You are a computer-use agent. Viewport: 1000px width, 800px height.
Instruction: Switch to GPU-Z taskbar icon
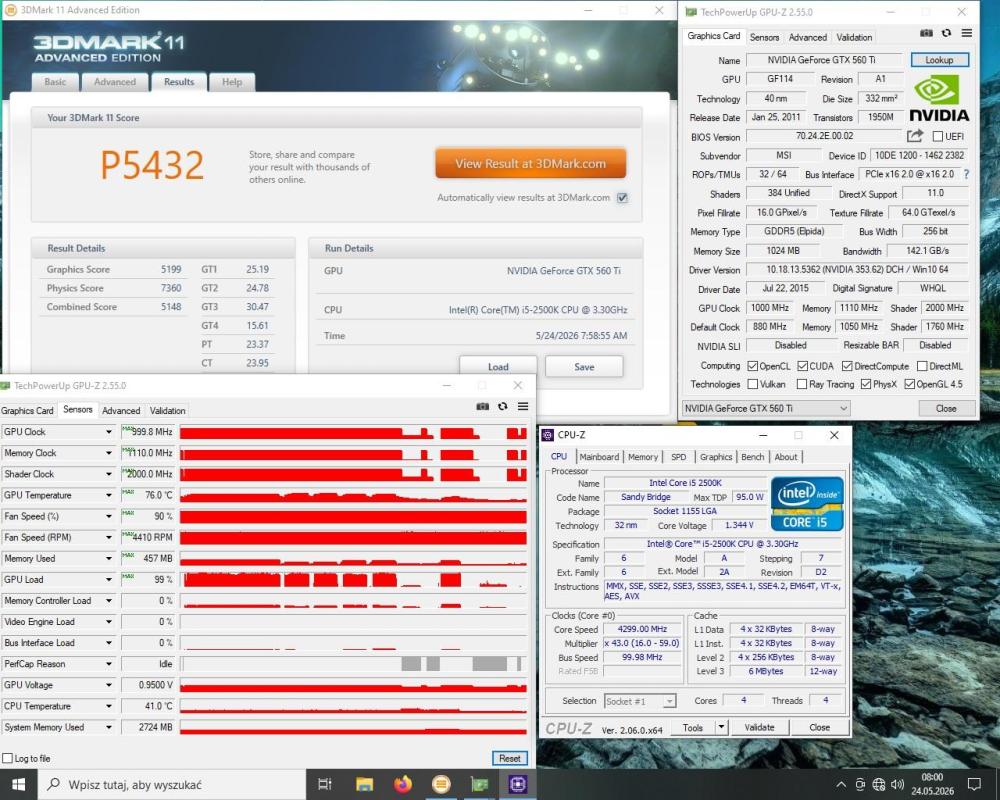click(x=479, y=784)
